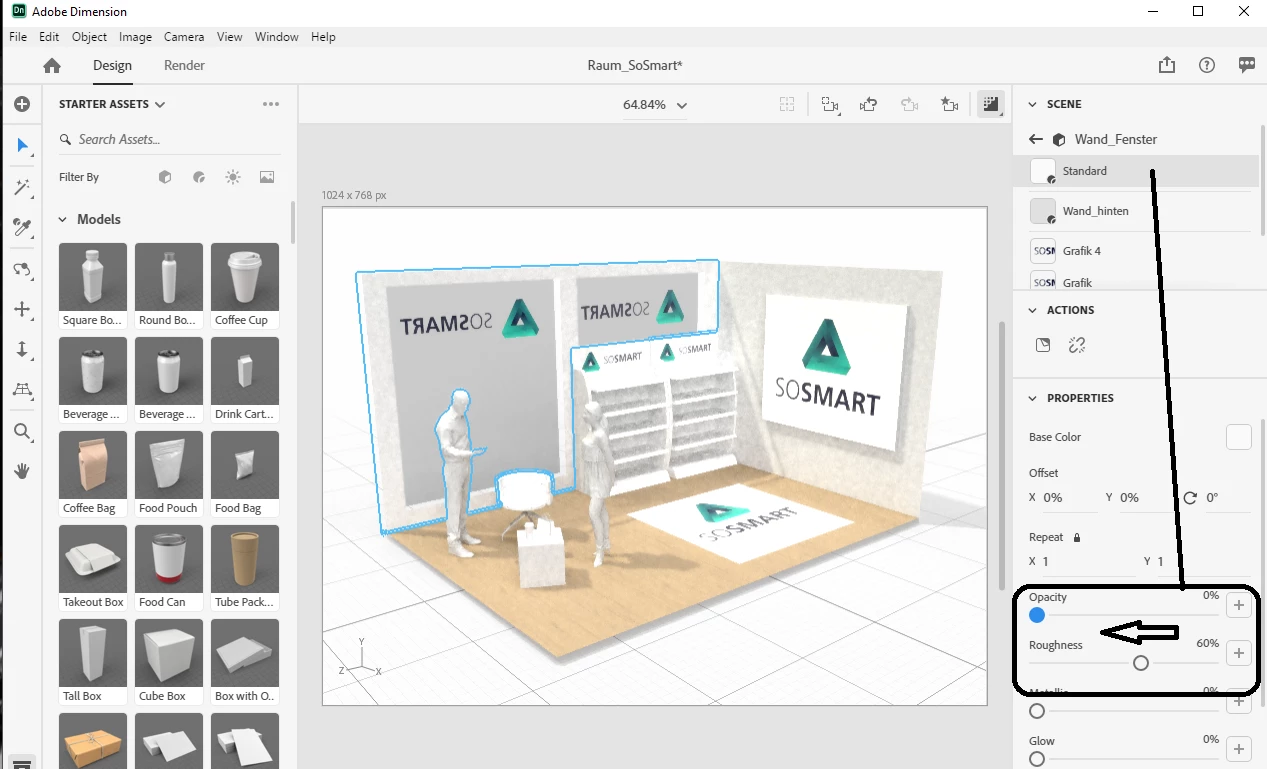This screenshot has width=1267, height=769.
Task: Open the Share export icon
Action: 1167,65
